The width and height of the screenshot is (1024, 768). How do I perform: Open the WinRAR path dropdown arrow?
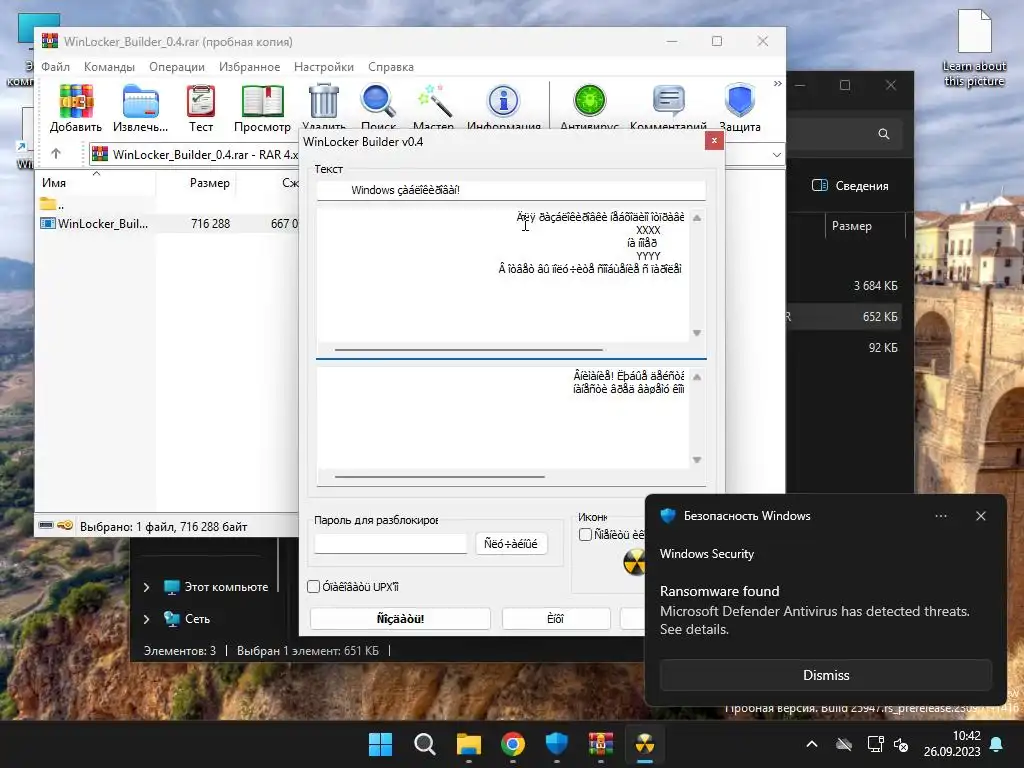click(x=776, y=155)
